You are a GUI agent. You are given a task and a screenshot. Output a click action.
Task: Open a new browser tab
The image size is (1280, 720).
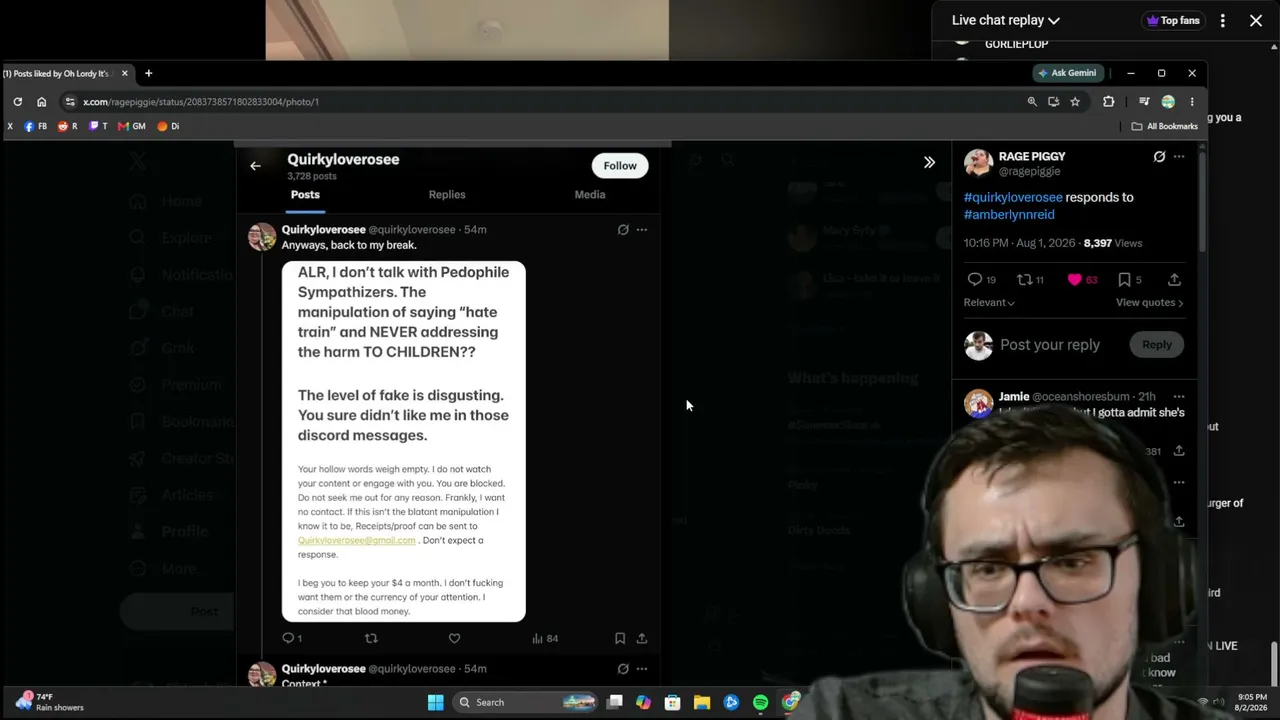(148, 73)
